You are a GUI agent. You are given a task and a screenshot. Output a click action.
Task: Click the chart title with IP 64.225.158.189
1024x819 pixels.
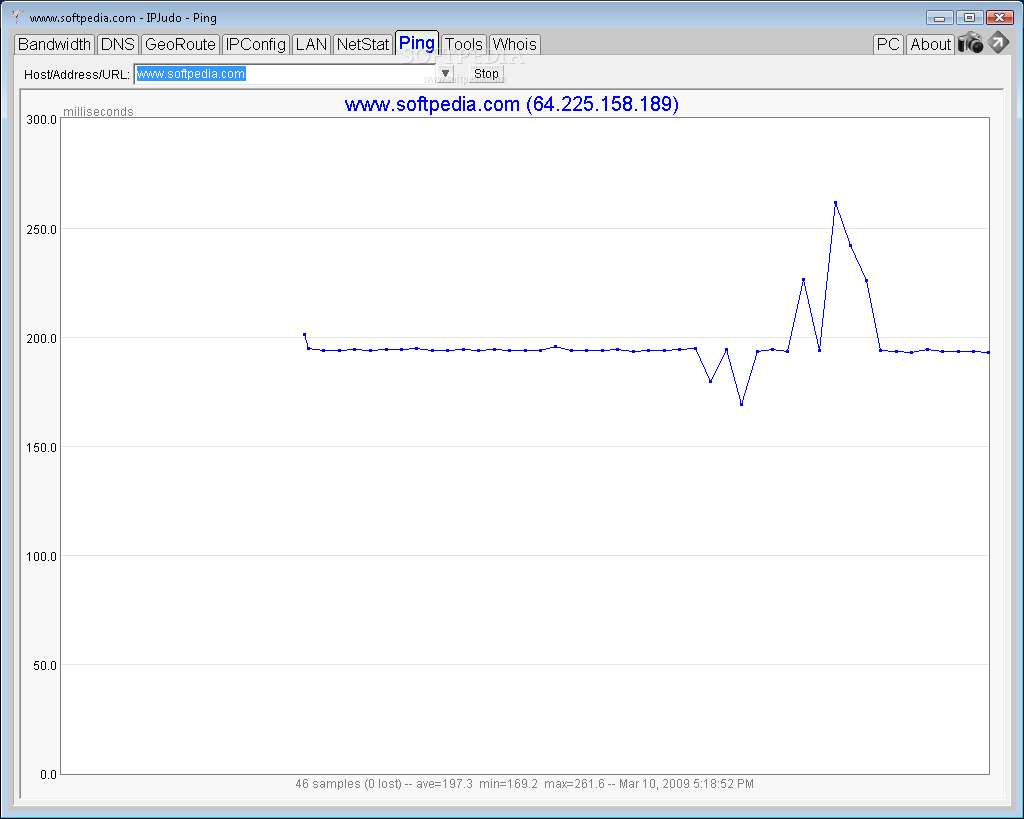click(511, 104)
